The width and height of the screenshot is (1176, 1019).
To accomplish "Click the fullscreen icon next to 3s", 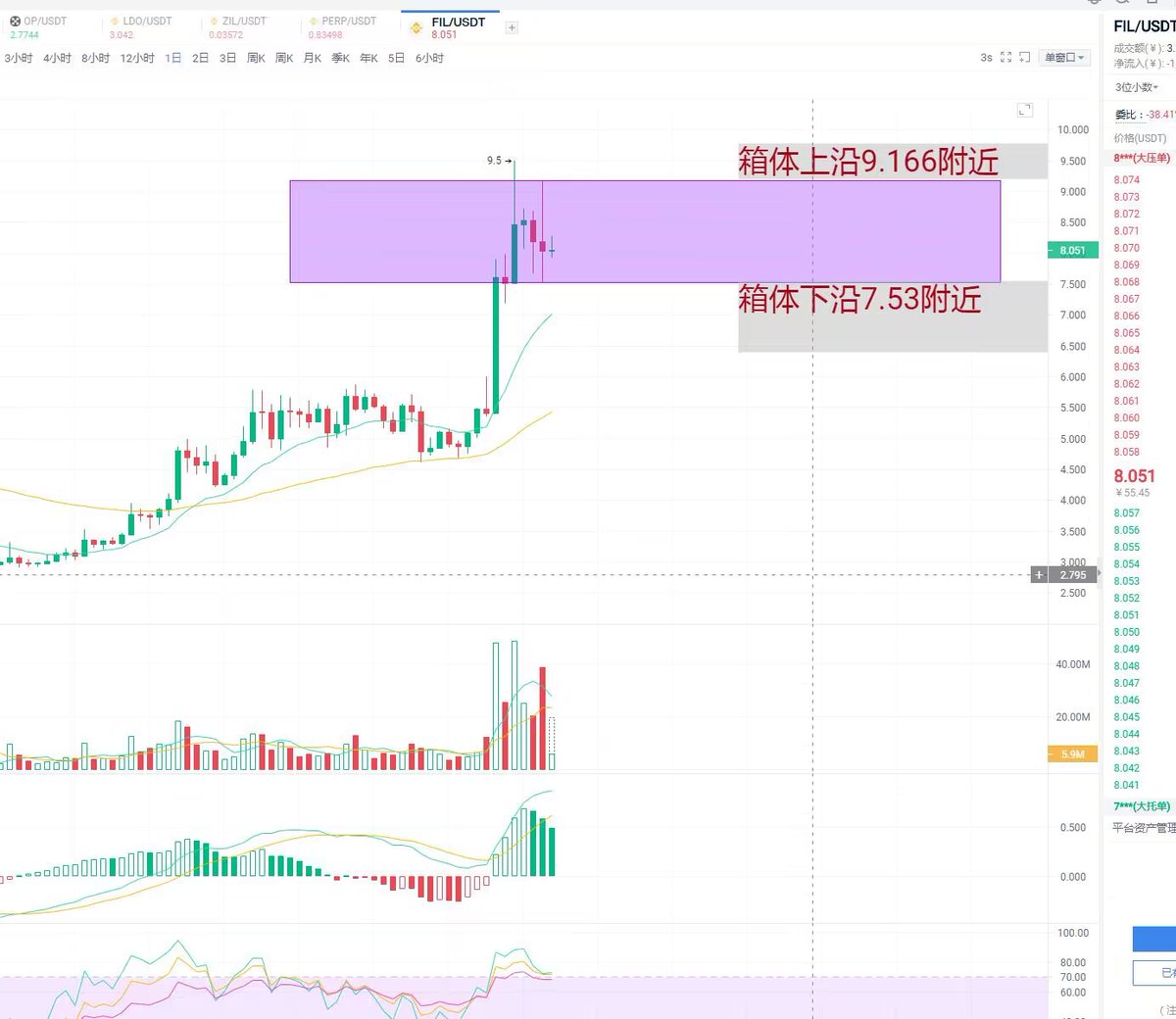I will pos(1005,58).
